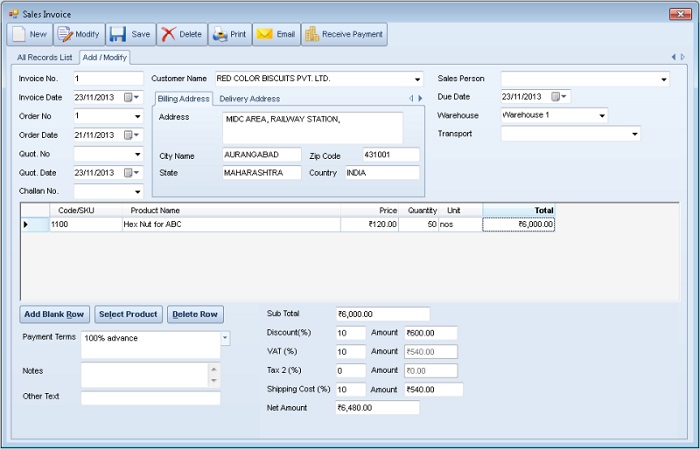Click the Email envelope icon
The height and width of the screenshot is (449, 700).
(x=264, y=34)
